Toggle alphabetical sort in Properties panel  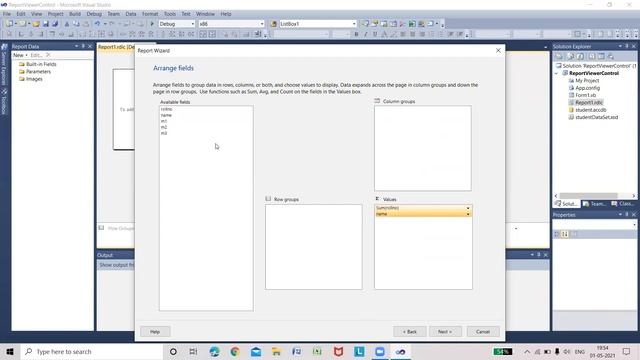(x=565, y=234)
